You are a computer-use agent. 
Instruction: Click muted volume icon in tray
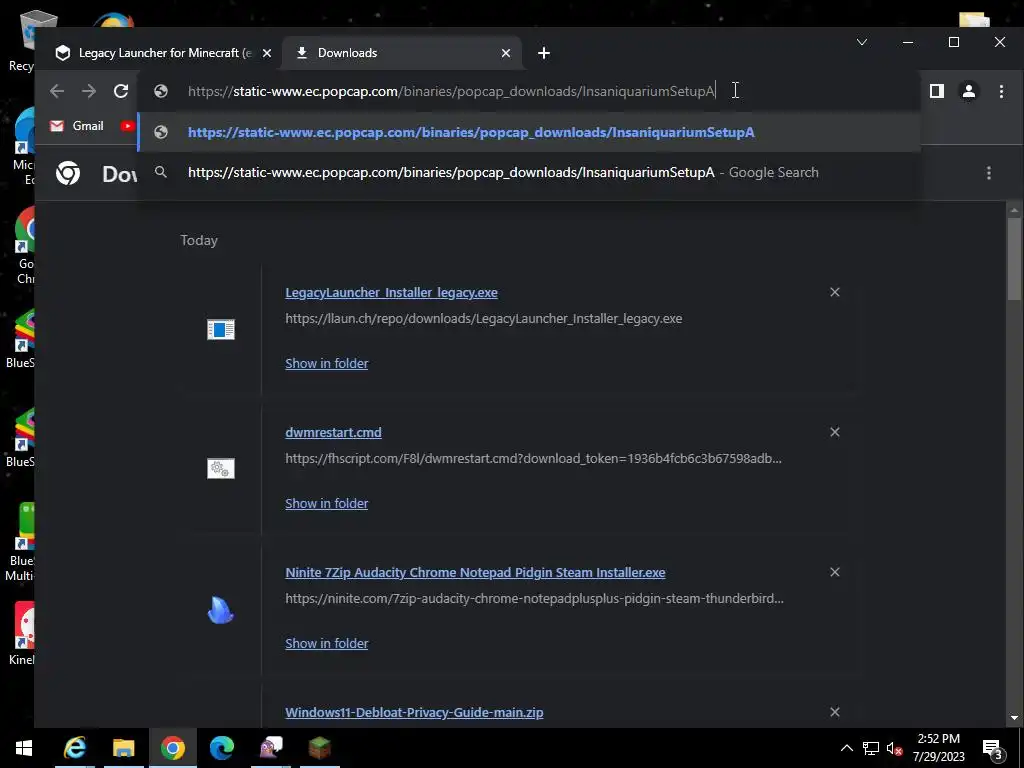click(x=894, y=748)
